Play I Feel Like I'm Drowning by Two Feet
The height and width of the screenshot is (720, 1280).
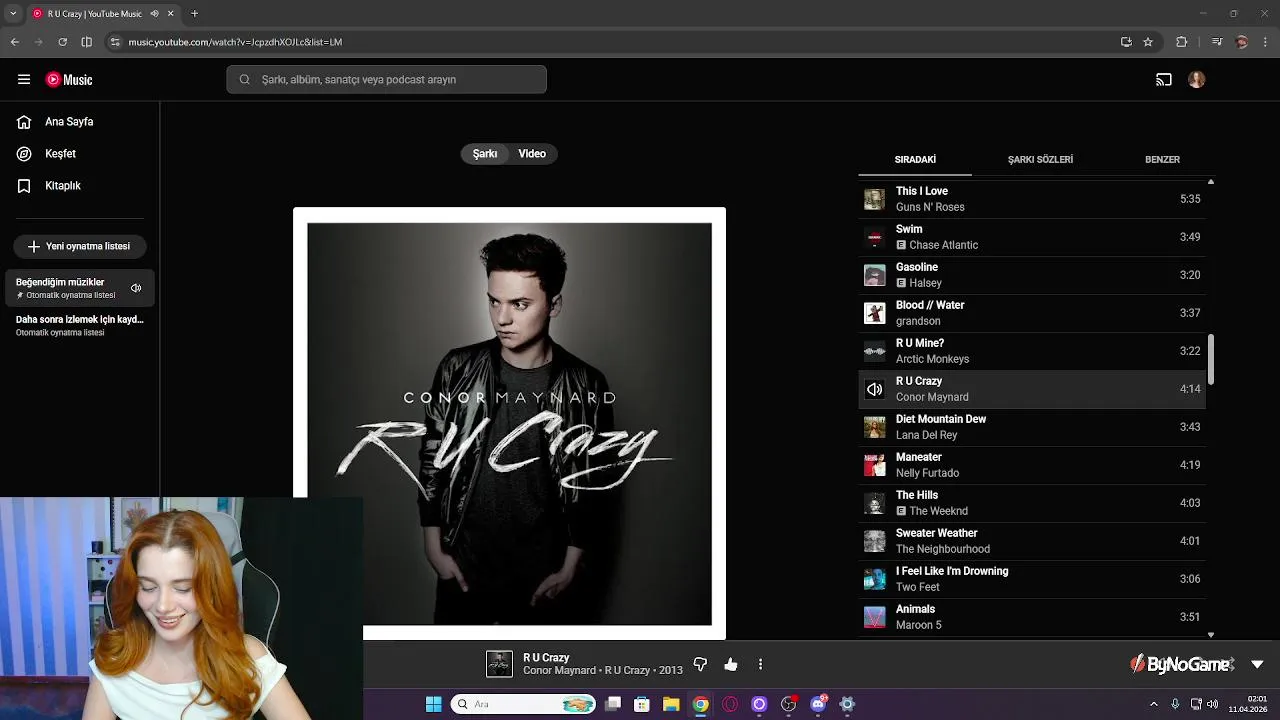[1032, 579]
